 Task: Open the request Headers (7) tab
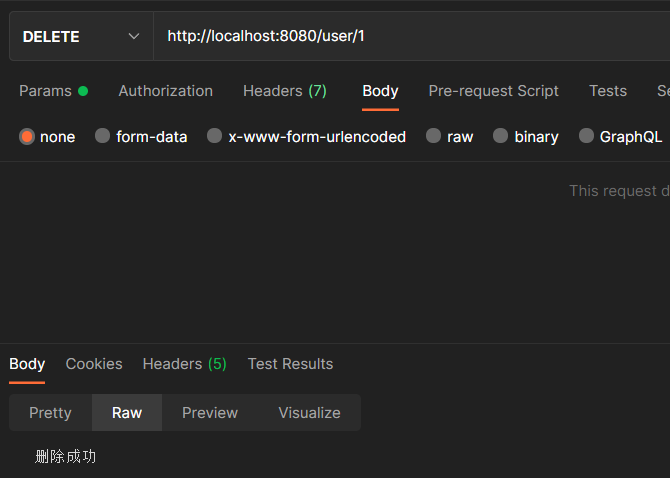284,91
